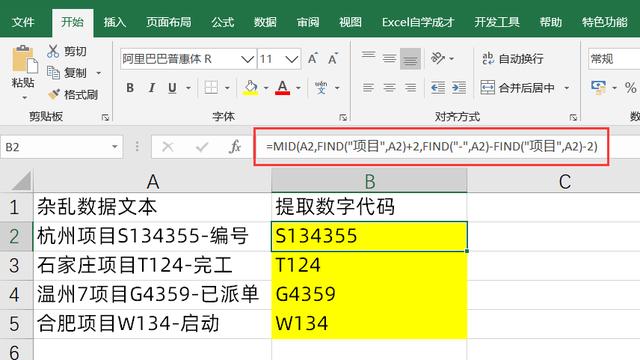The width and height of the screenshot is (640, 360).
Task: Apply percent style format
Action: 630,87
